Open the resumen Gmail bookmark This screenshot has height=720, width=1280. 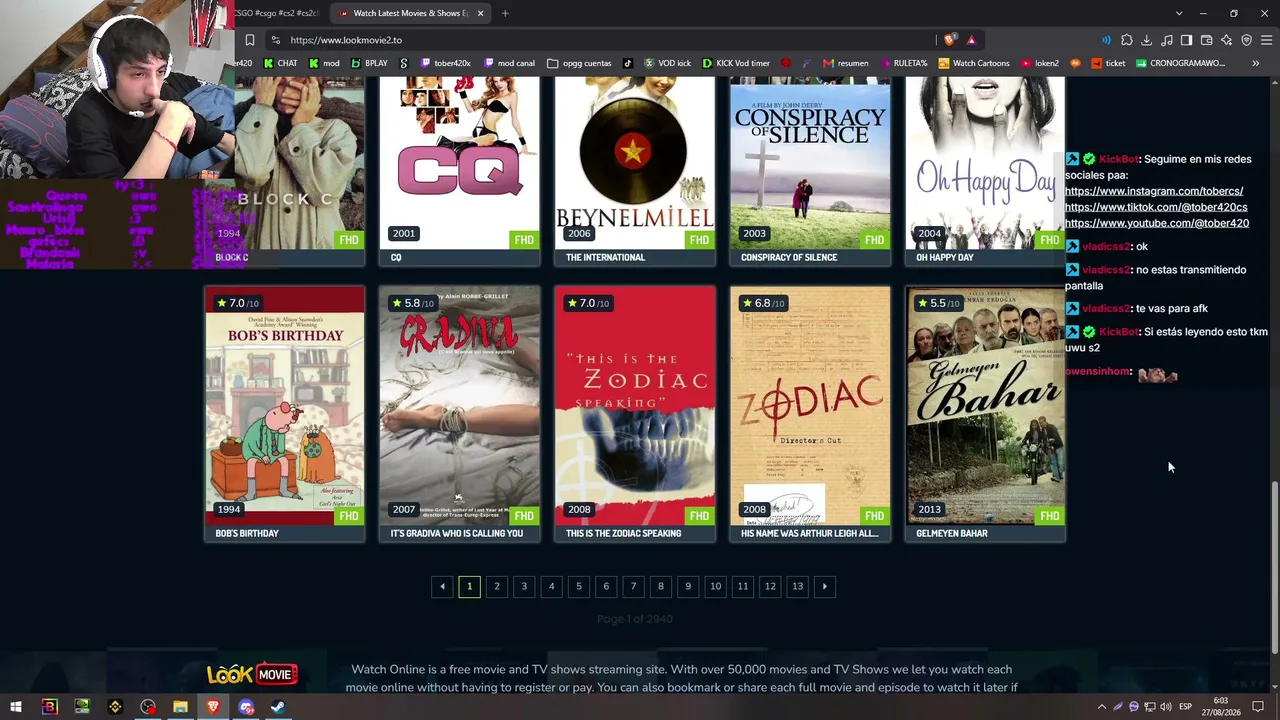tap(845, 63)
